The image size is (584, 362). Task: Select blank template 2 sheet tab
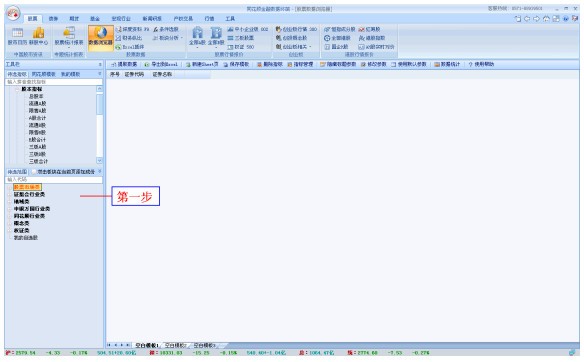(175, 345)
